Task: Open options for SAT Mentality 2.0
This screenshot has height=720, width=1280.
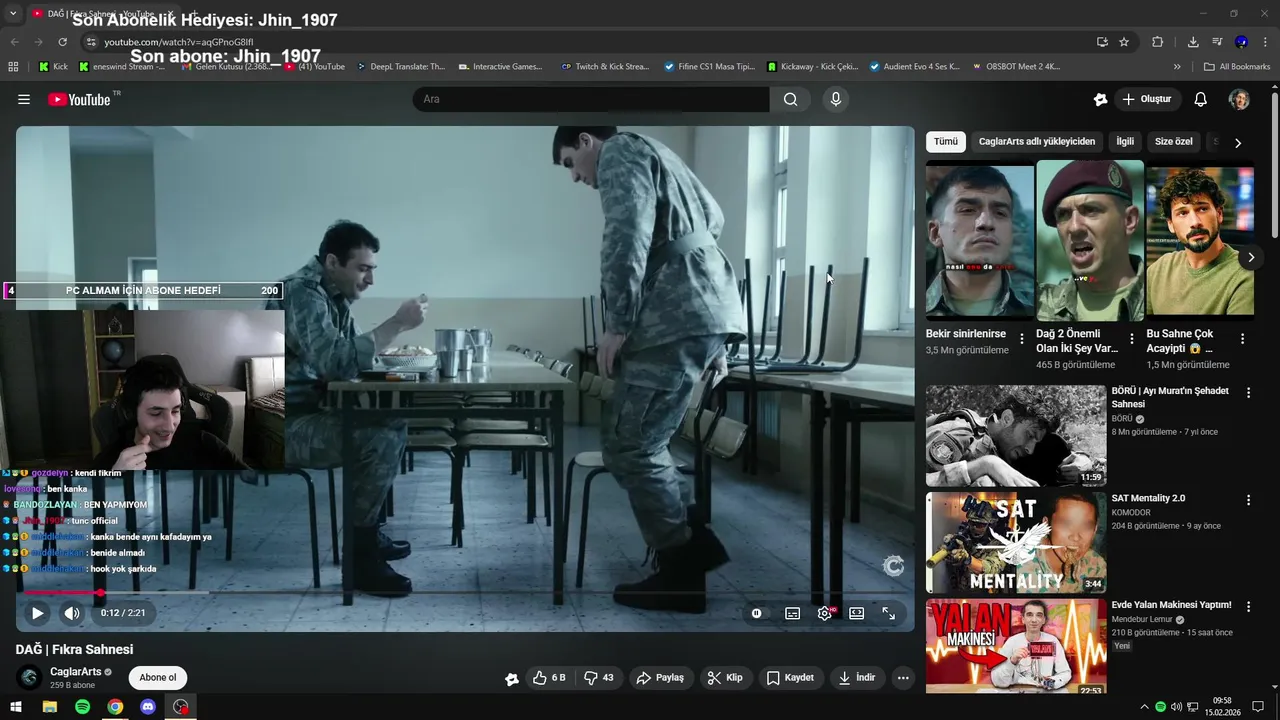Action: (1248, 500)
